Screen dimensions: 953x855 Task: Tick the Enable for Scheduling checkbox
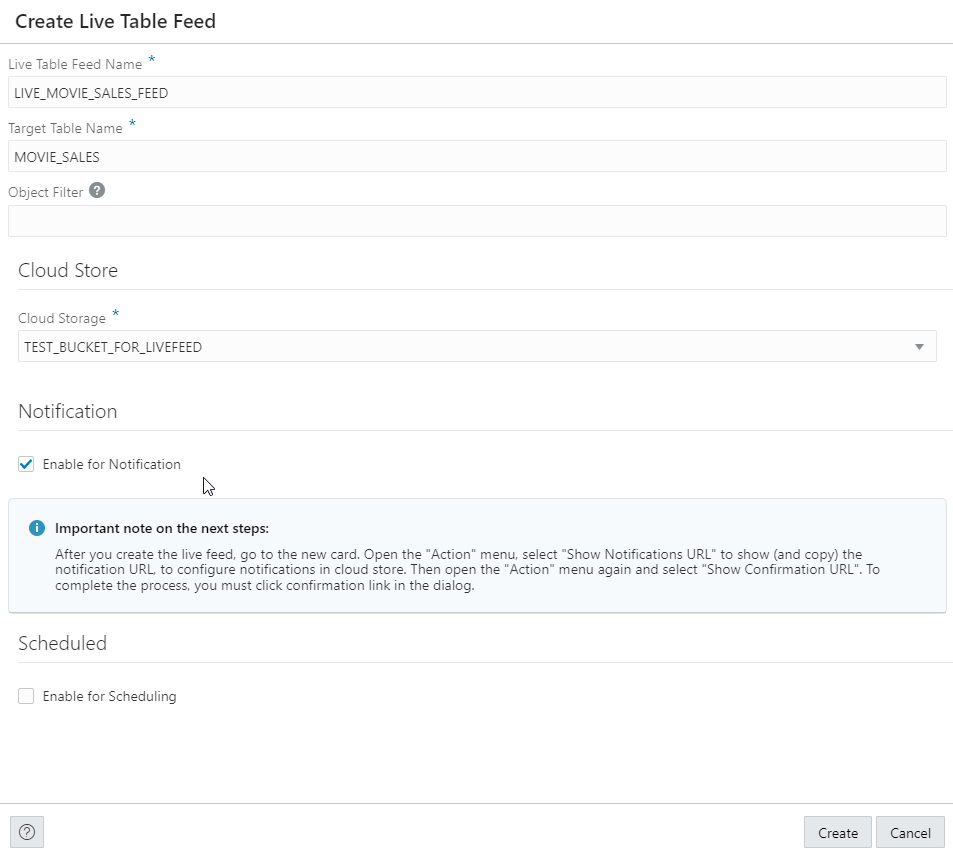26,696
